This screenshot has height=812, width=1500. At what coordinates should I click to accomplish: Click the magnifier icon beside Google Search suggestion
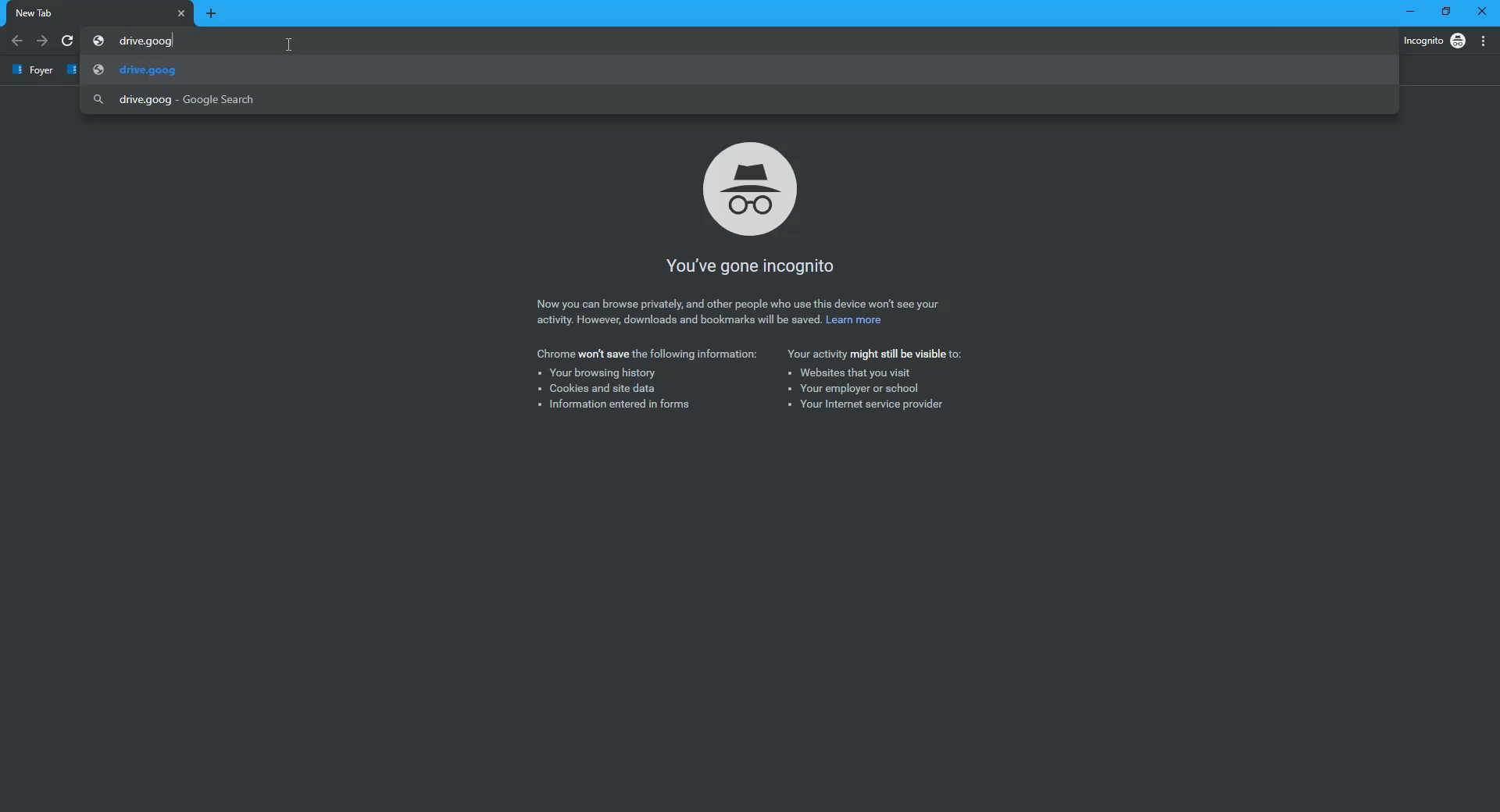pyautogui.click(x=98, y=99)
